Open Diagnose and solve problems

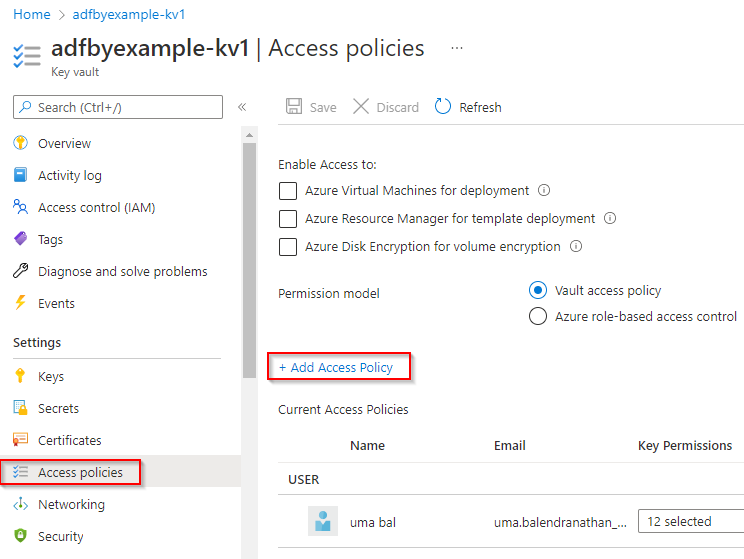121,271
